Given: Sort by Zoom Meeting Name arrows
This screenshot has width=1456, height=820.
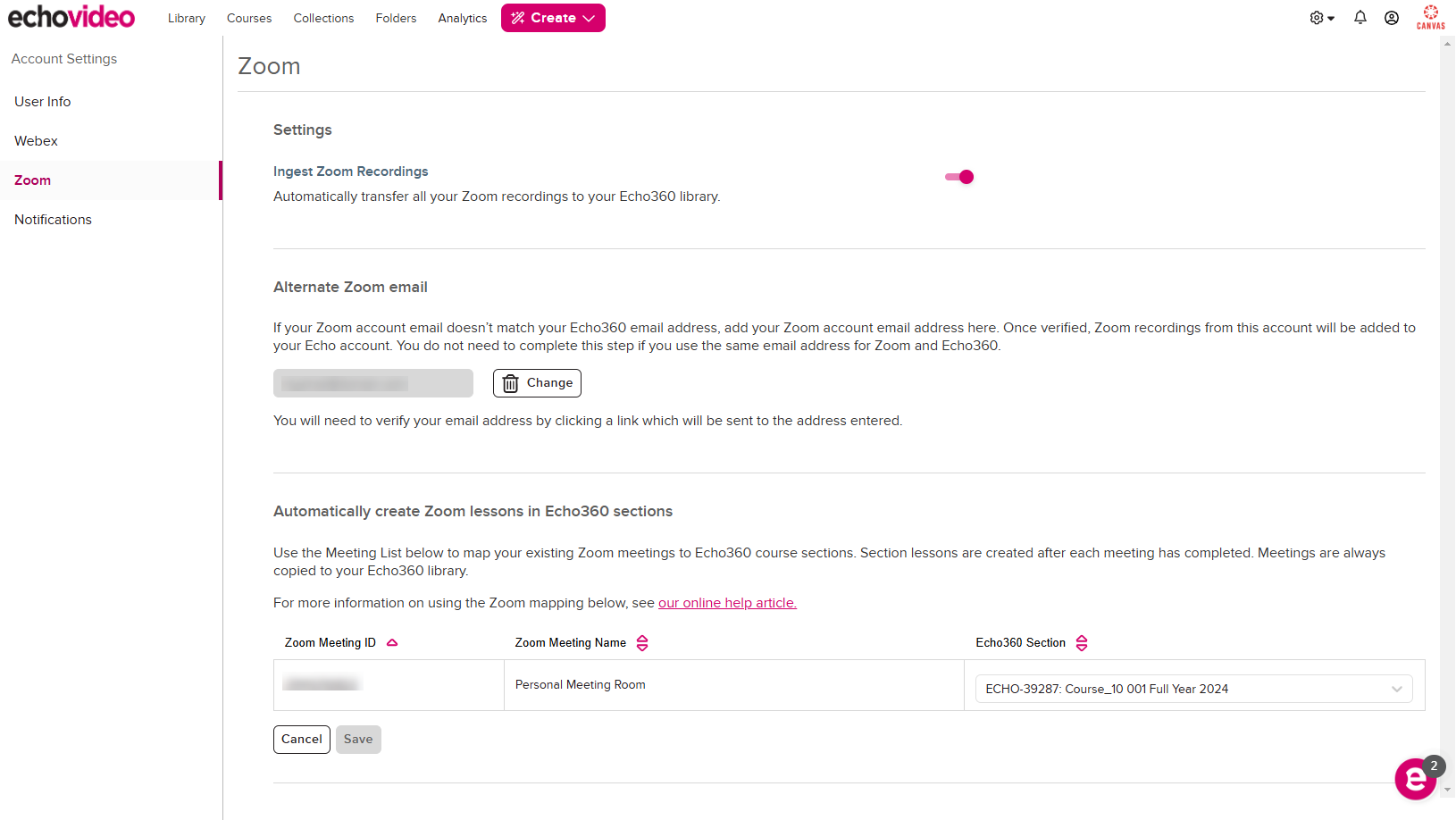Looking at the screenshot, I should [642, 643].
